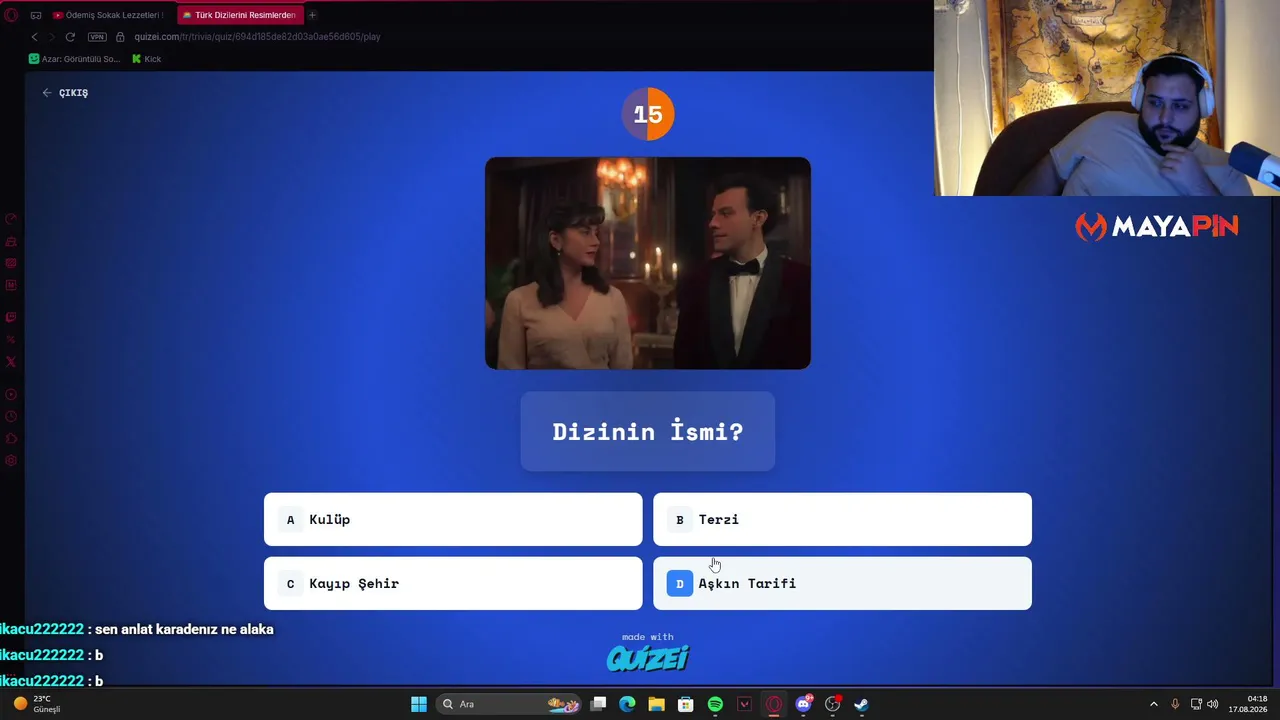Choose answer C Kayıp Şehir
Image resolution: width=1280 pixels, height=720 pixels.
coord(453,583)
